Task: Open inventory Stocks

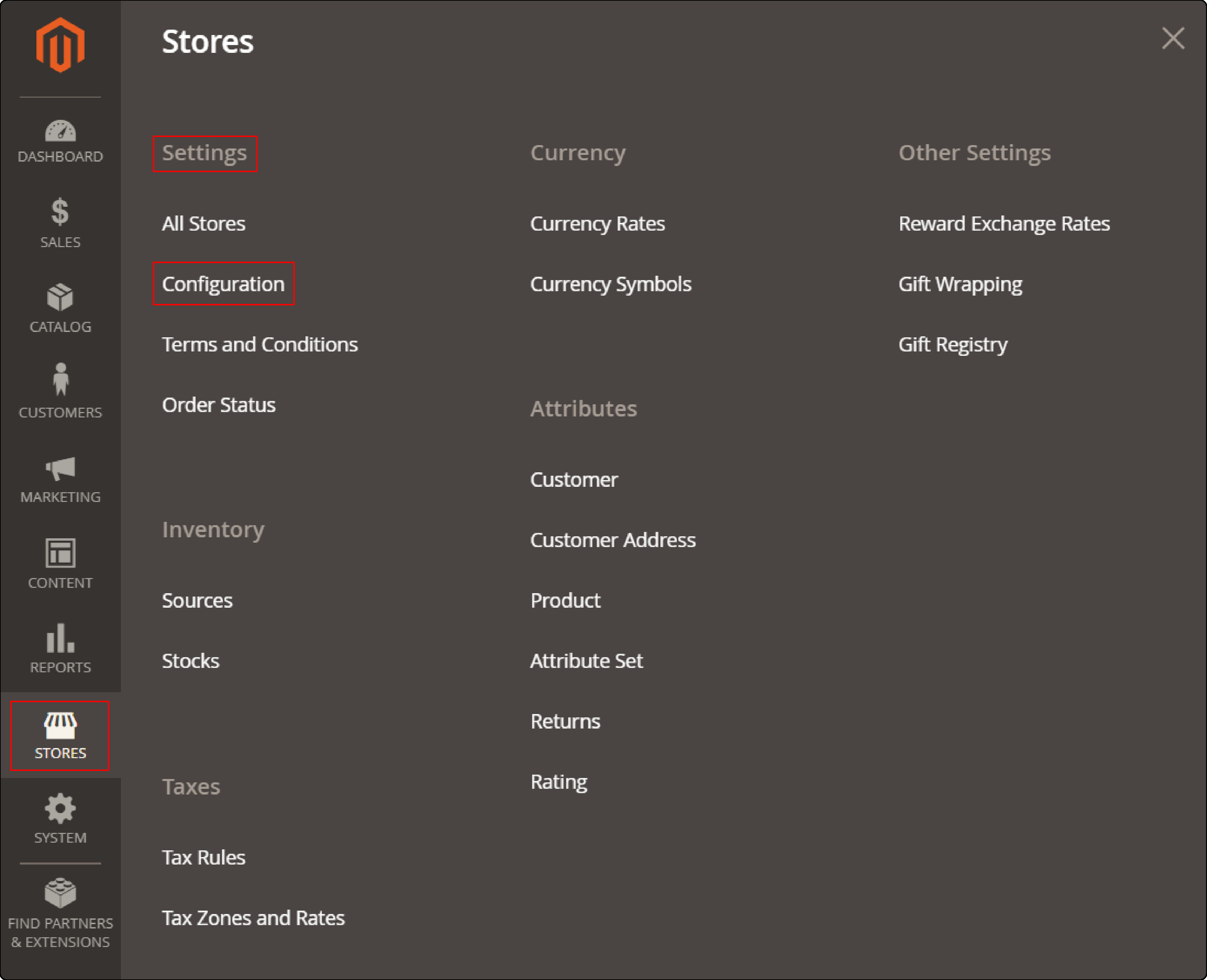Action: tap(190, 661)
